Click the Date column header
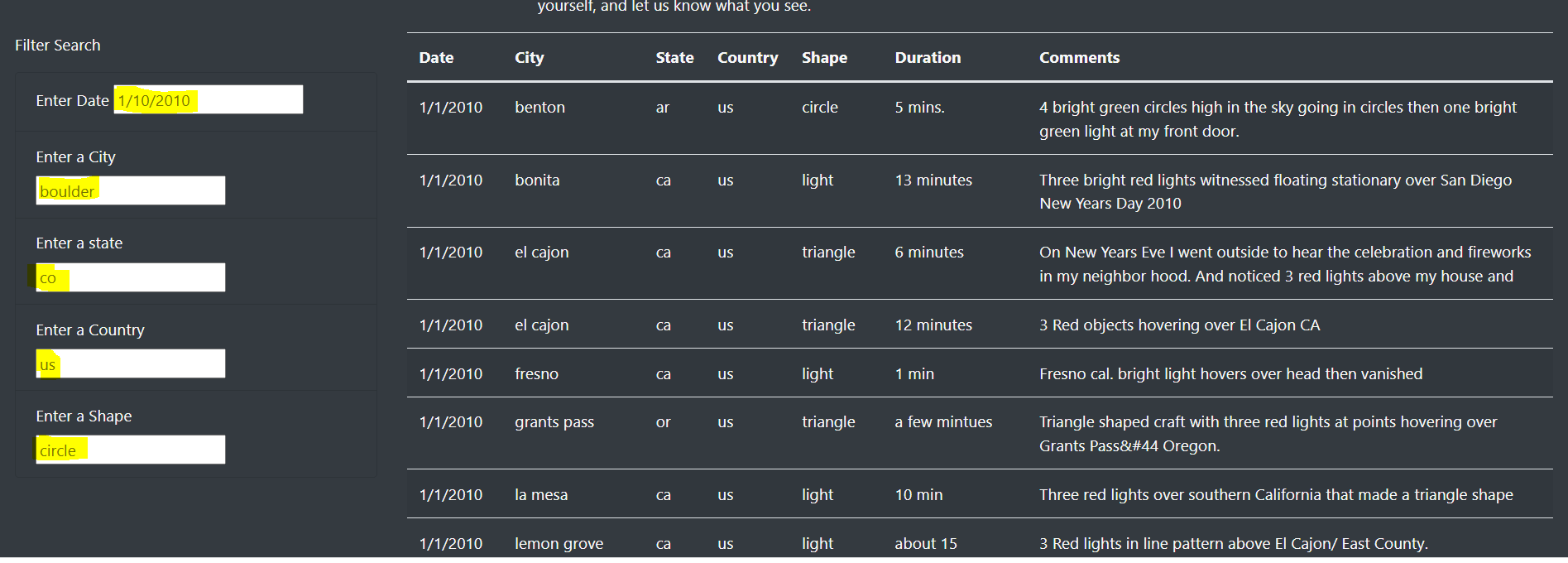The width and height of the screenshot is (1568, 563). click(x=436, y=58)
